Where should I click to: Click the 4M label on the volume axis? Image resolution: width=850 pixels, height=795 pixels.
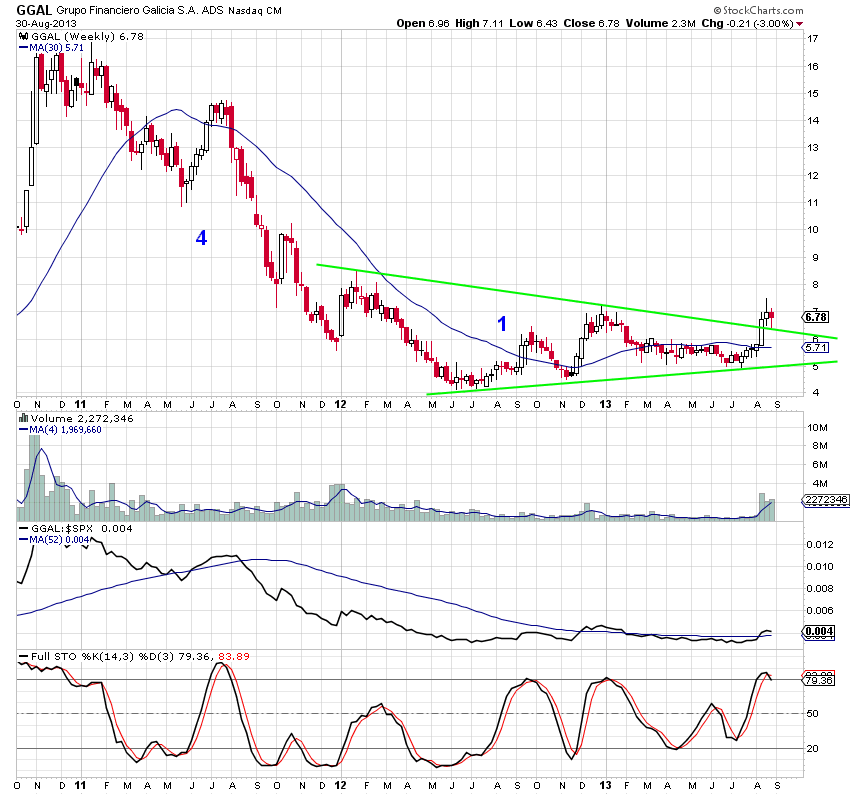(820, 483)
